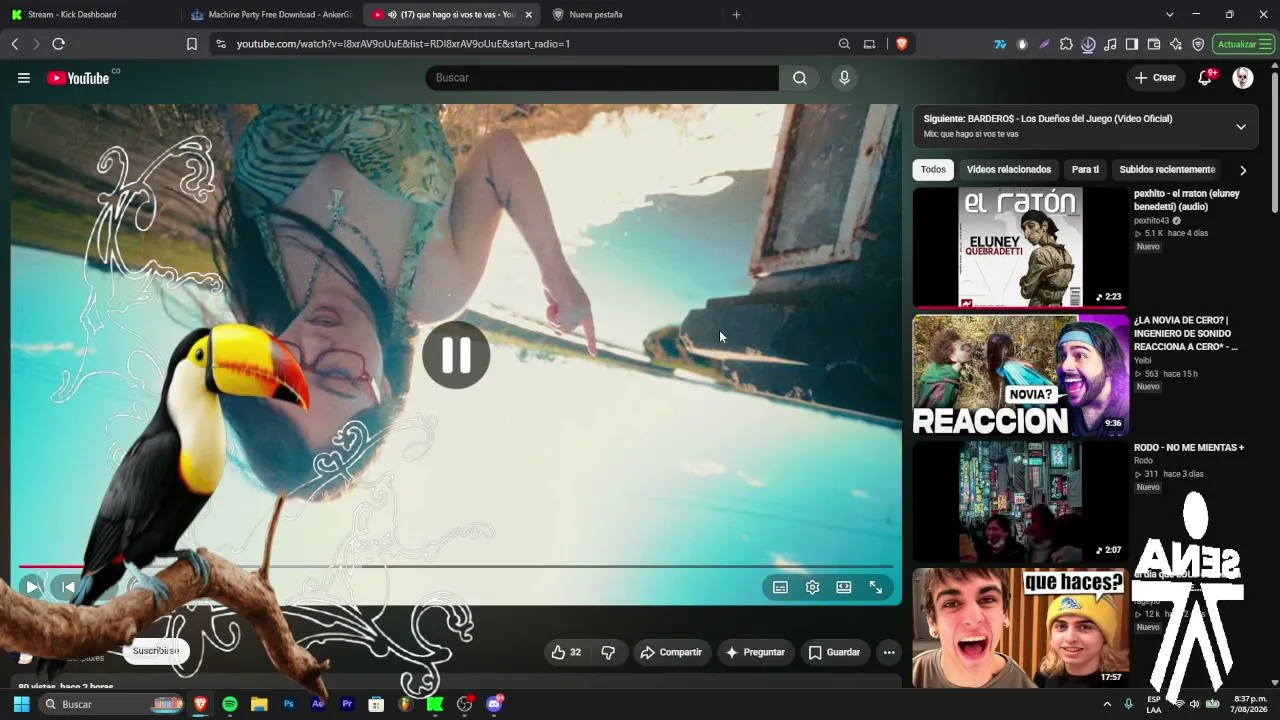
Task: Expand the mix playlist "Siguiente" panel
Action: 1241,127
